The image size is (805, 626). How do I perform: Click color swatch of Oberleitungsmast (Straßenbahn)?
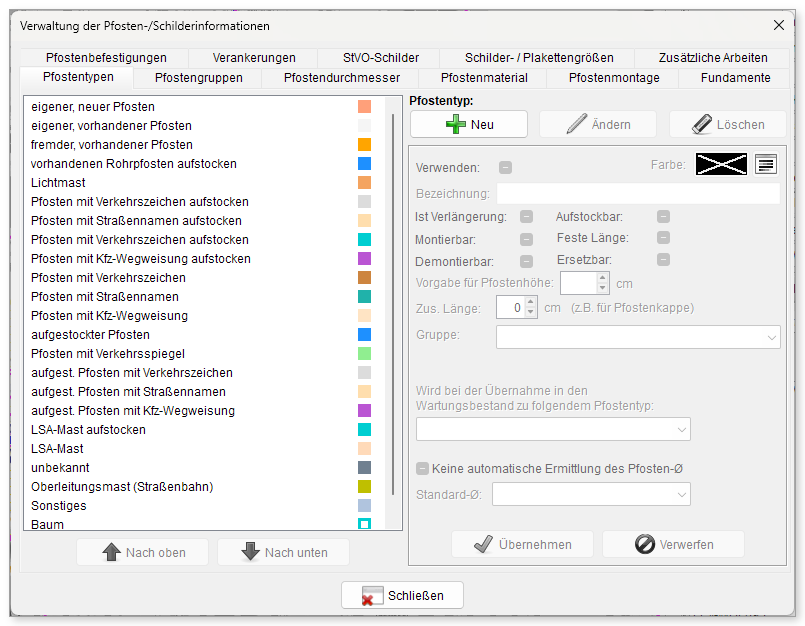[x=365, y=486]
